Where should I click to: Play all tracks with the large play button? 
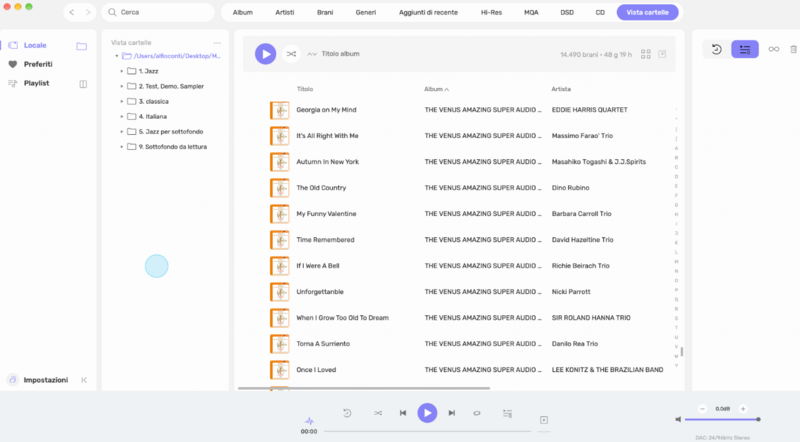click(x=265, y=54)
